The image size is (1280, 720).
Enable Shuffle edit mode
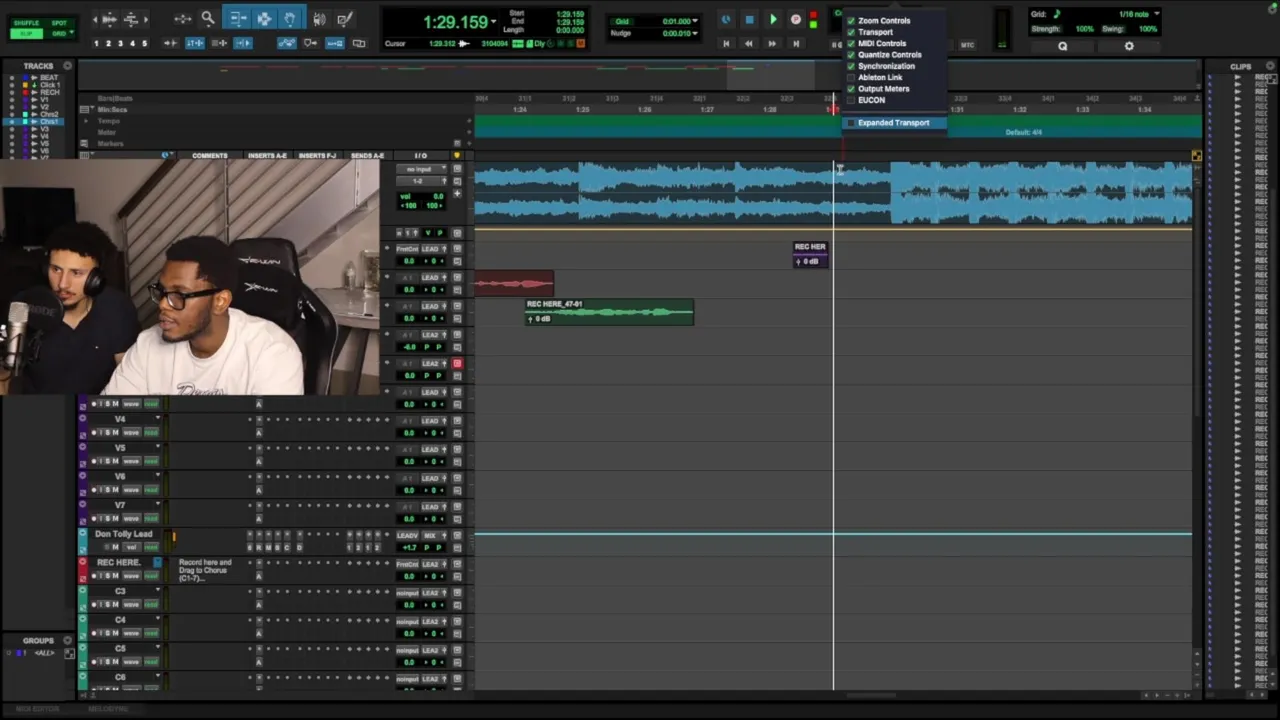tap(27, 22)
